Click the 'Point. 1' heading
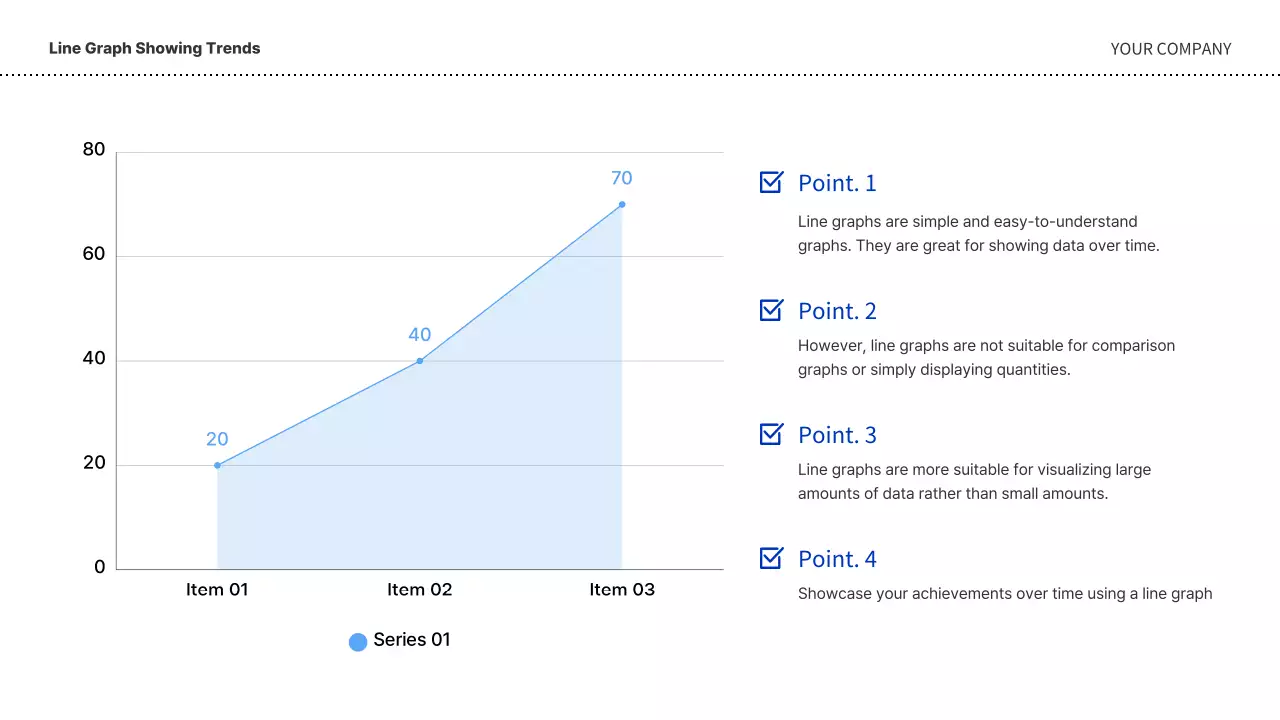1280x720 pixels. click(x=837, y=183)
